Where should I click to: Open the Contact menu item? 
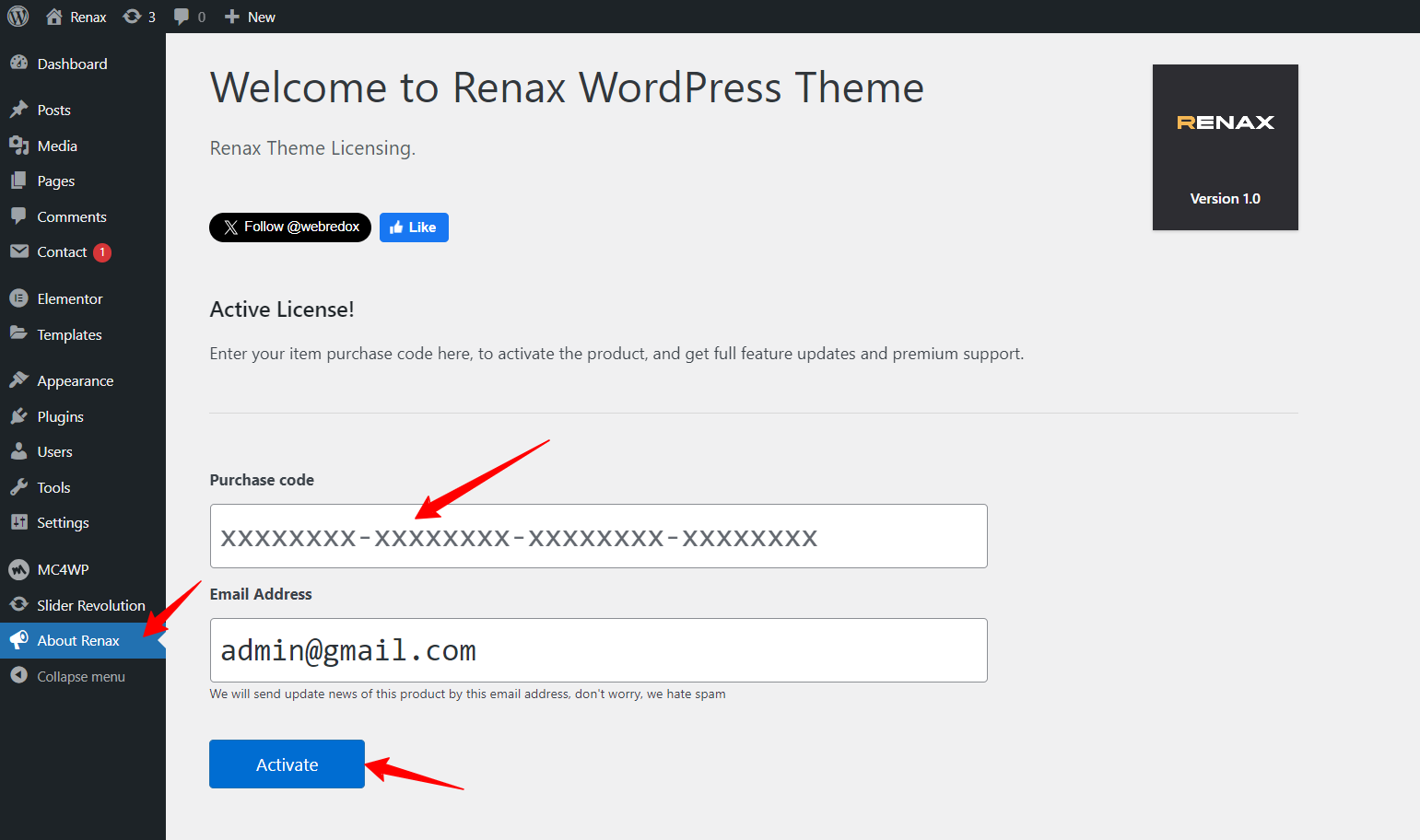(83, 251)
